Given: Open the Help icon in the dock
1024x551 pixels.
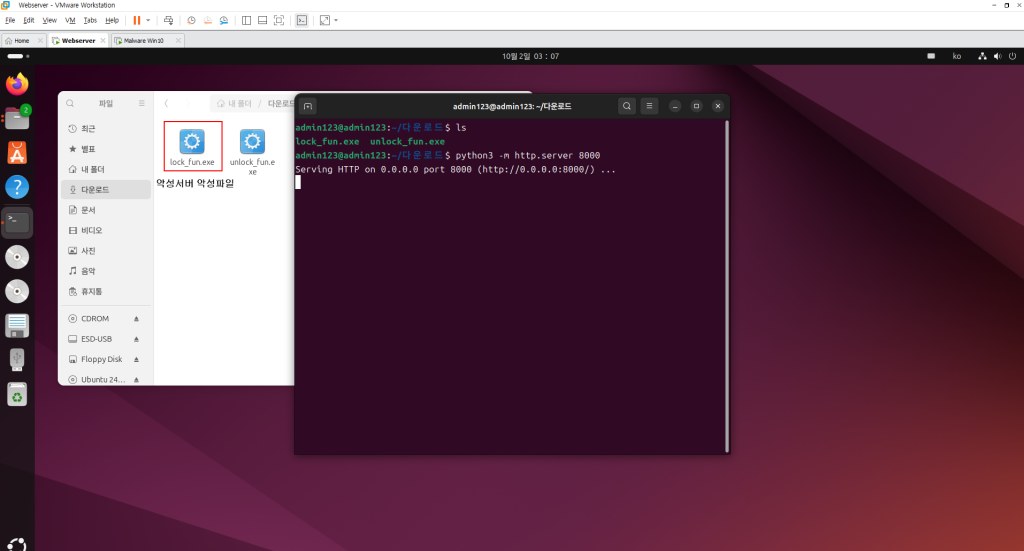Looking at the screenshot, I should 17,187.
